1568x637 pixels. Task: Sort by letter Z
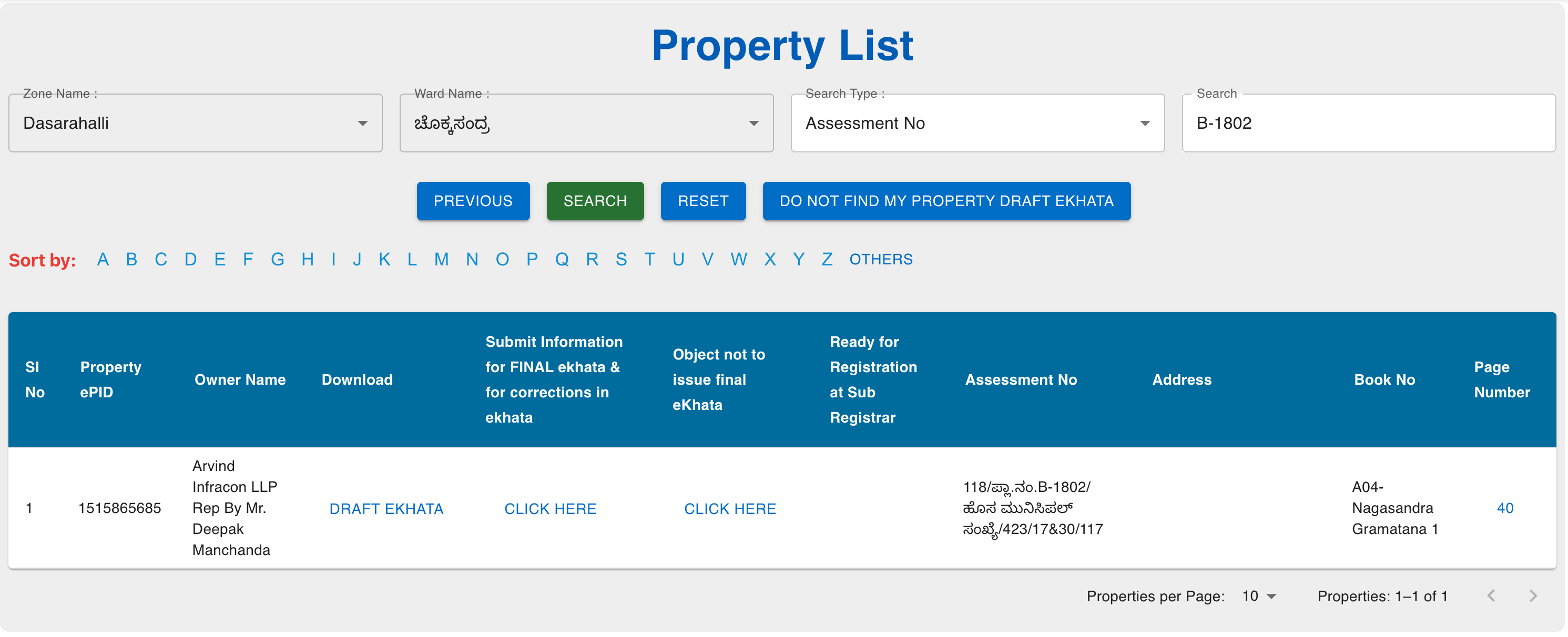(827, 260)
